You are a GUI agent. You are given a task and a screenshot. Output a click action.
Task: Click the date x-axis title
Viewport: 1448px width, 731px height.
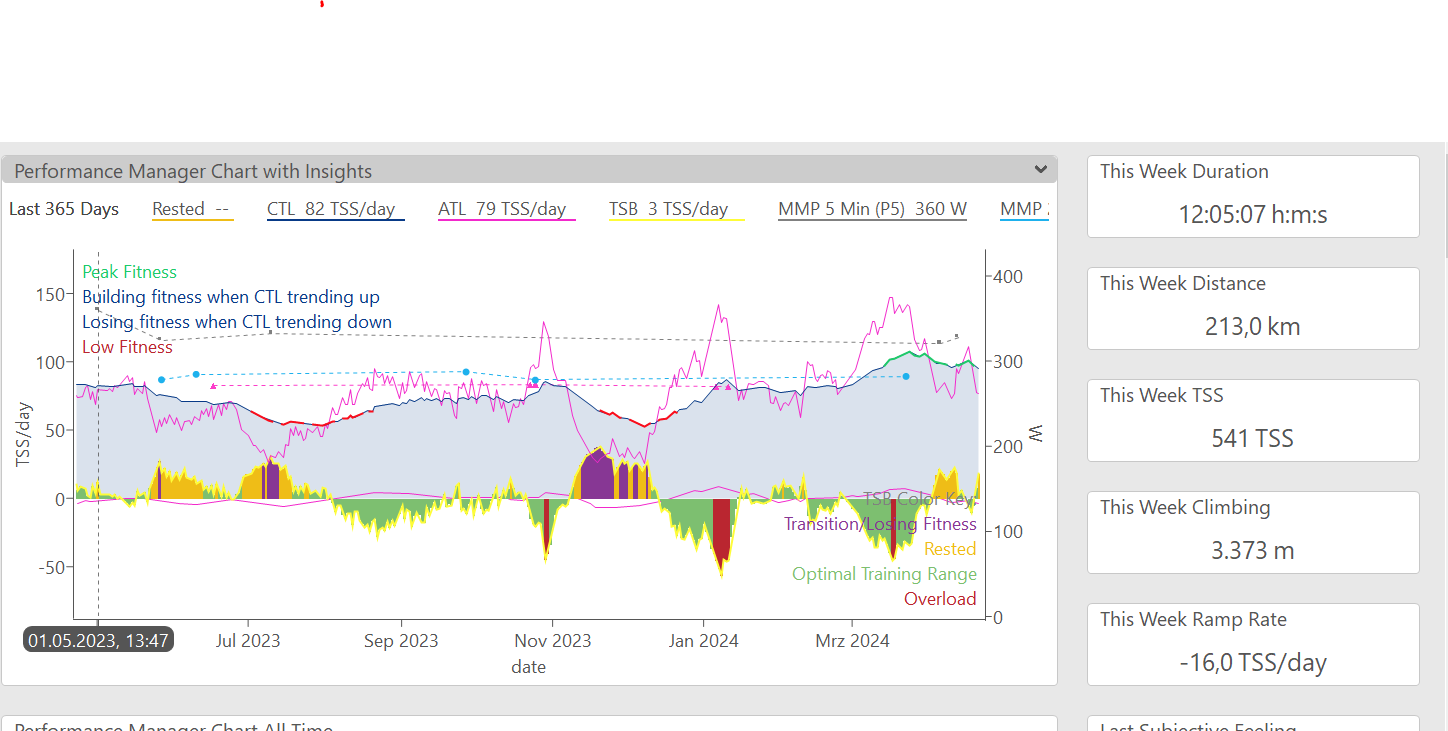coord(528,667)
